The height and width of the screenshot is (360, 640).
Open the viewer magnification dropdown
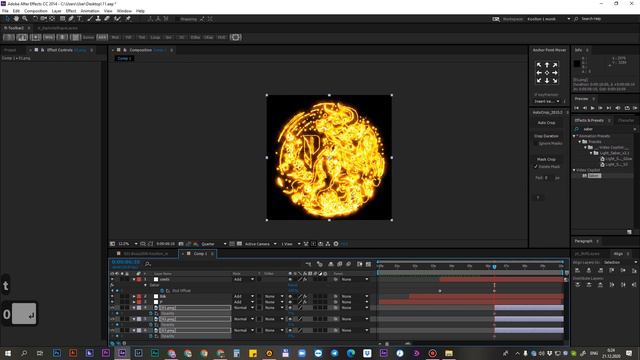click(128, 244)
